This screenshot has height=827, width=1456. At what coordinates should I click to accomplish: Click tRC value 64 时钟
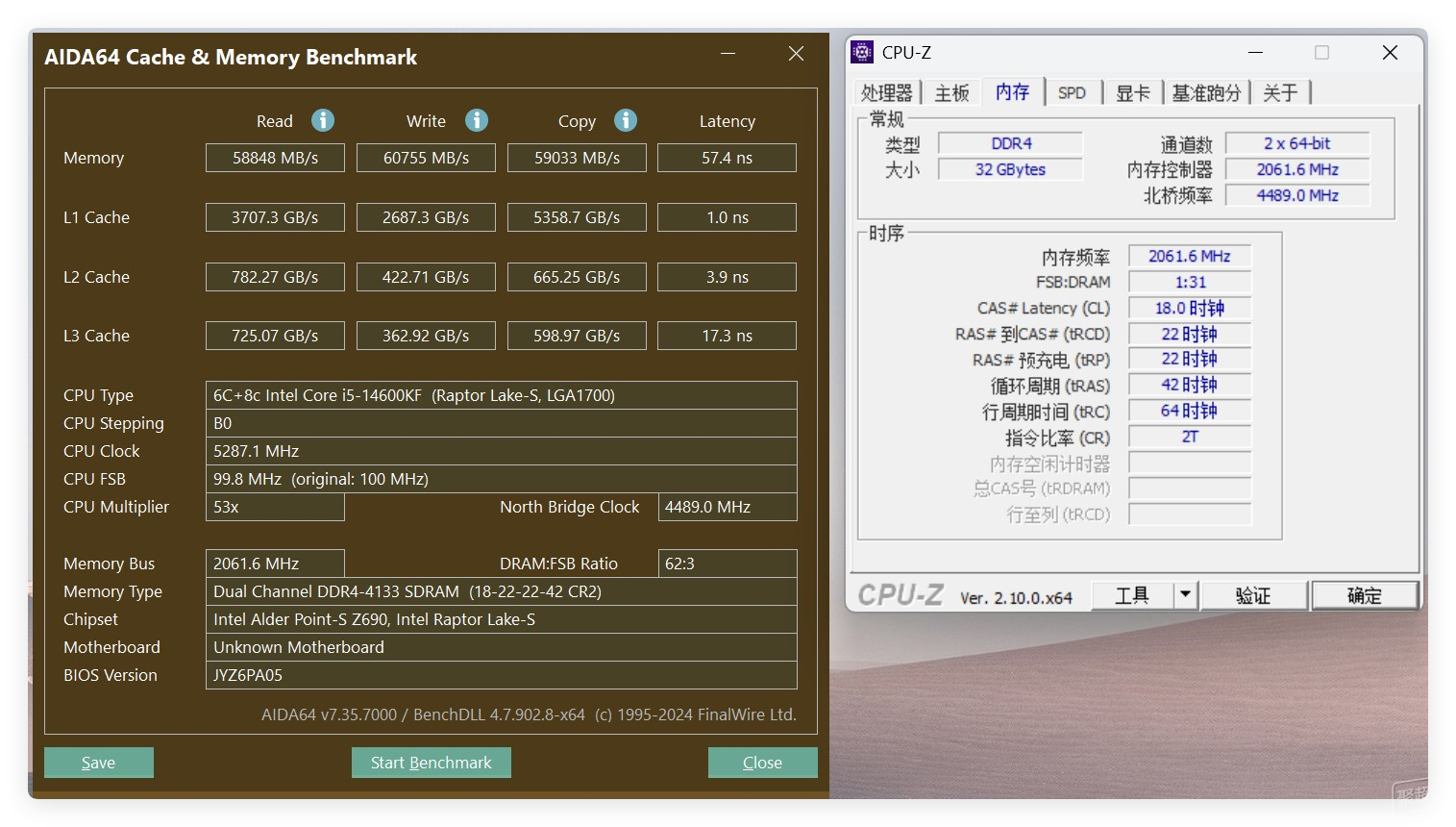click(x=1190, y=411)
